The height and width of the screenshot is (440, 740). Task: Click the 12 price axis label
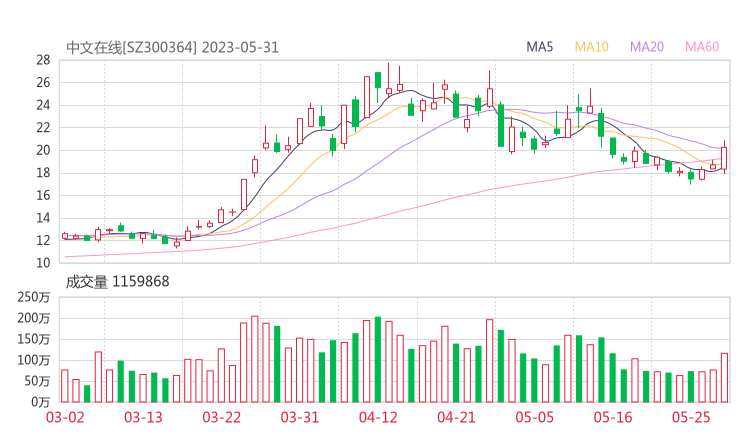tap(43, 240)
